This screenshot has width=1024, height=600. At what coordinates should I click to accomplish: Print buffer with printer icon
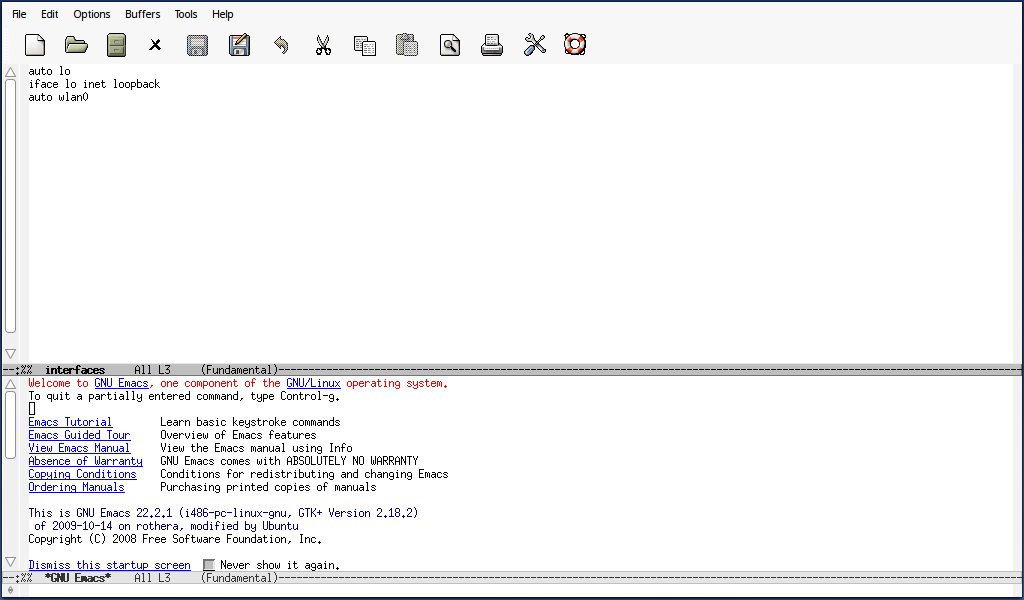[x=492, y=45]
